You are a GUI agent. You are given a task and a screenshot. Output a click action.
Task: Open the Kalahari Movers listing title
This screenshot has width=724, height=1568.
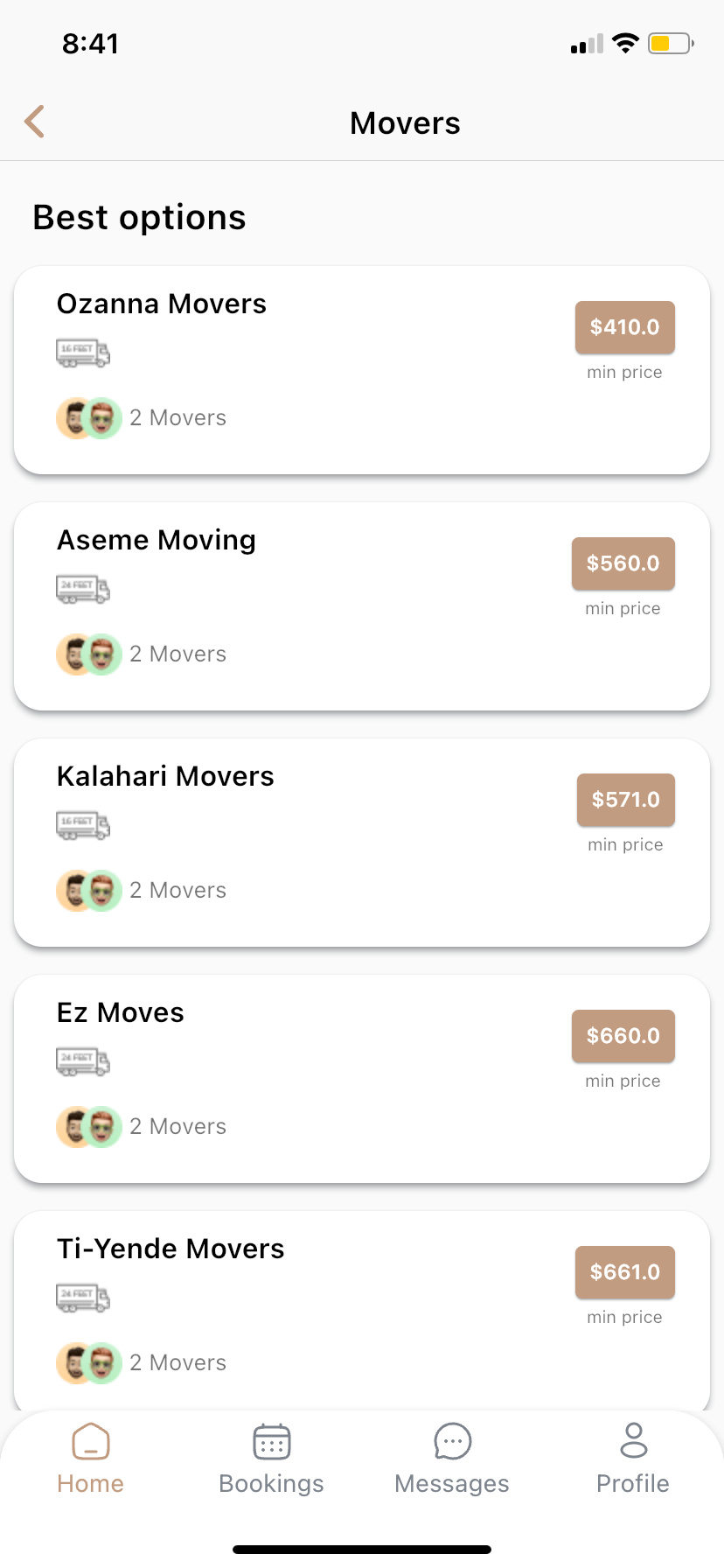point(165,776)
